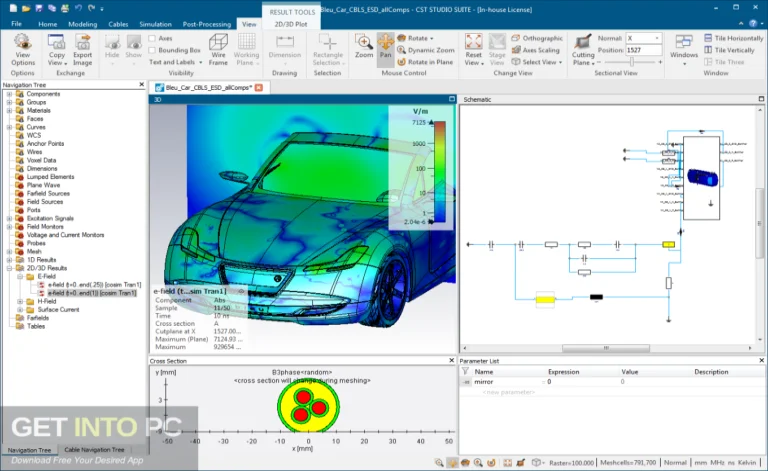Switch to the Cables ribbon tab
The height and width of the screenshot is (471, 768).
(118, 24)
